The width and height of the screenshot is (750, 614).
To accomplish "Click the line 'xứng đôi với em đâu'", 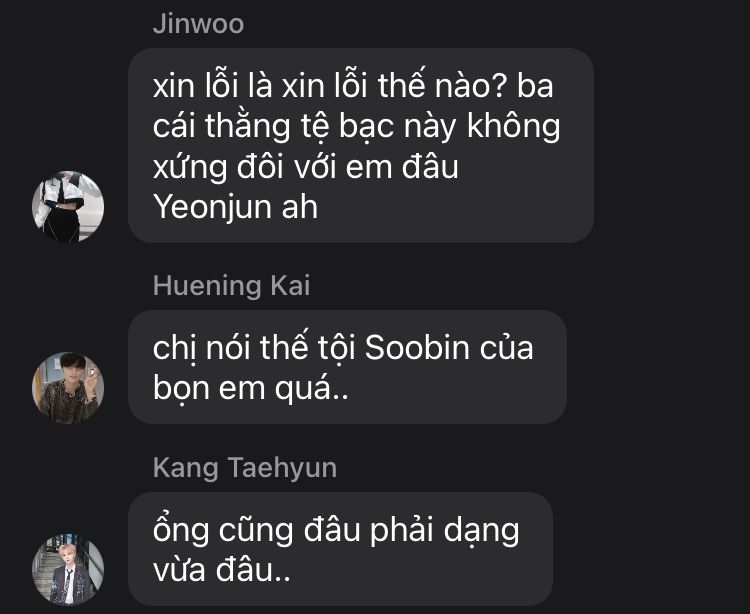I will (x=306, y=167).
